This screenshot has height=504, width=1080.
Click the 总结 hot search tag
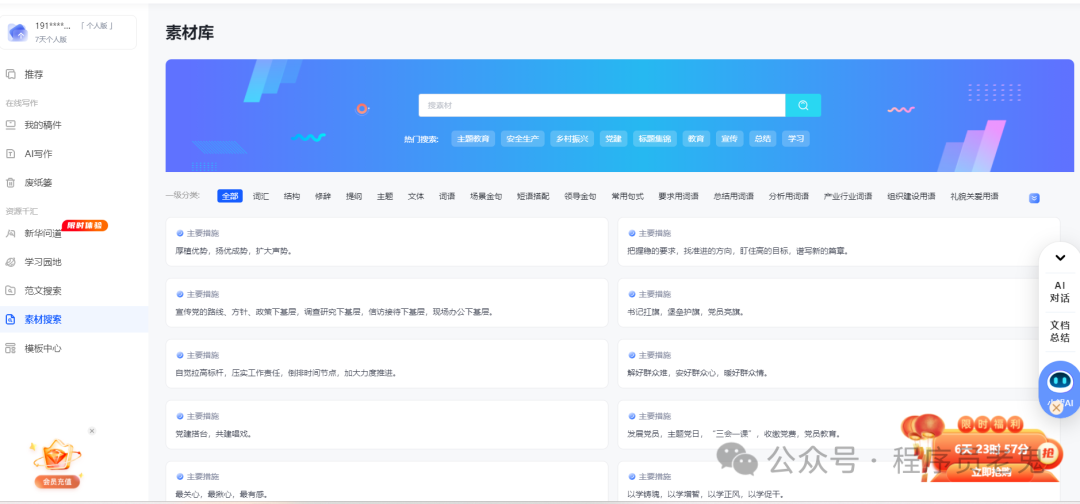[x=762, y=138]
